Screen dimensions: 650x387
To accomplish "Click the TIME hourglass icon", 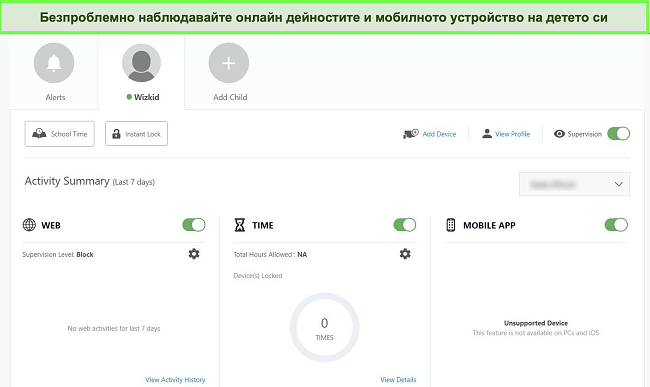I will [240, 225].
